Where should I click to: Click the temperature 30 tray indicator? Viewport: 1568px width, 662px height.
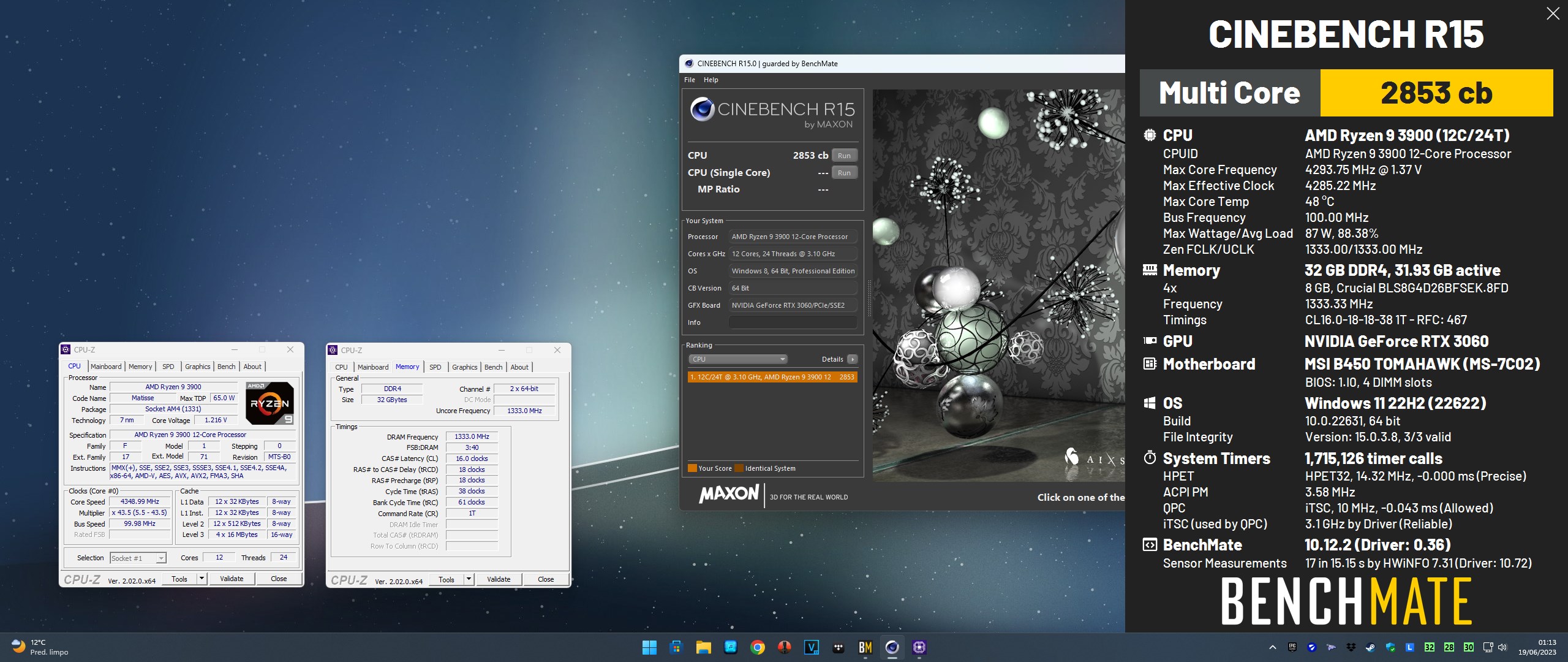point(1468,647)
